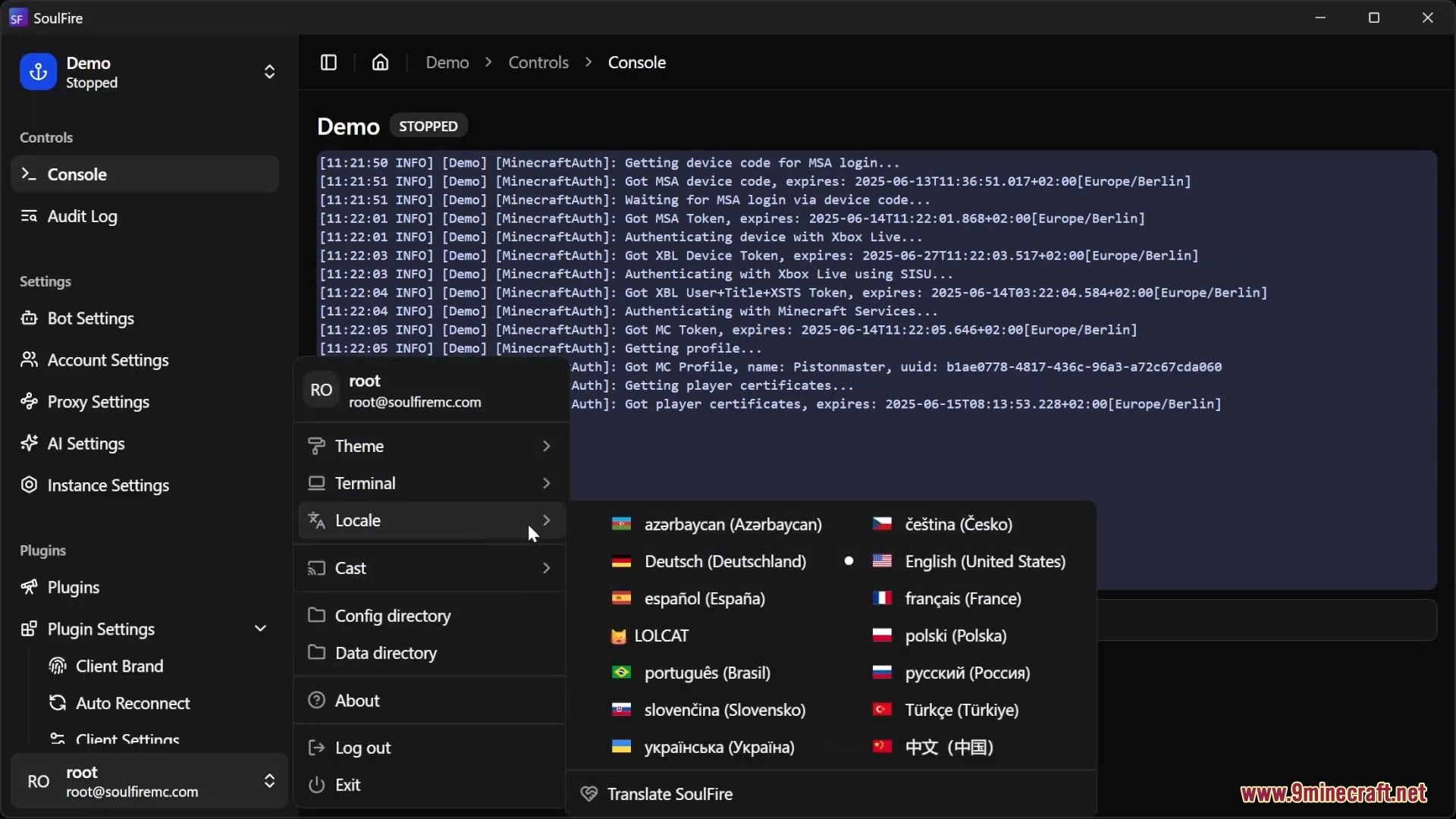Click Controls in the breadcrumb

[x=538, y=62]
